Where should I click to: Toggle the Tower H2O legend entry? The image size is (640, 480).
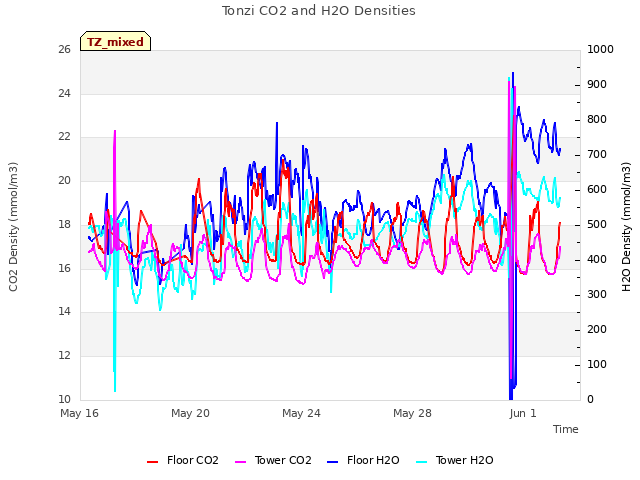[455, 460]
